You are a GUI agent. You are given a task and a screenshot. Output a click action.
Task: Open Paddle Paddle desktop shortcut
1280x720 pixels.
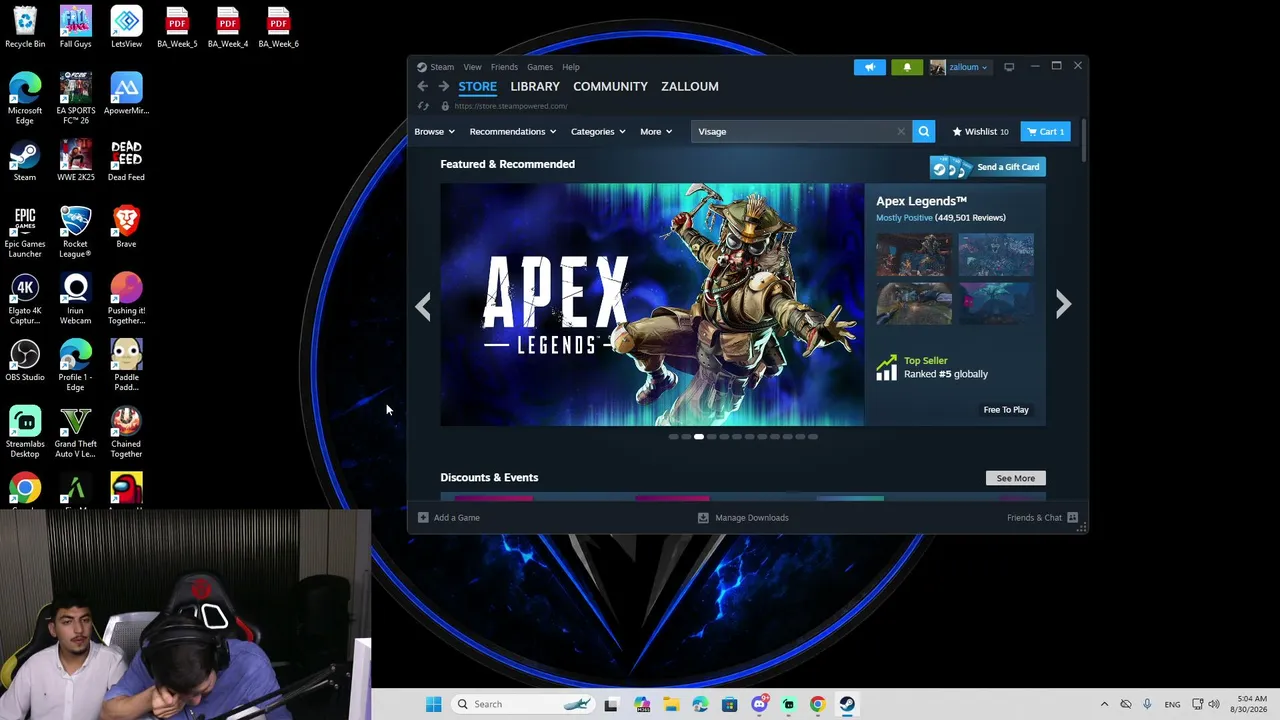click(126, 365)
